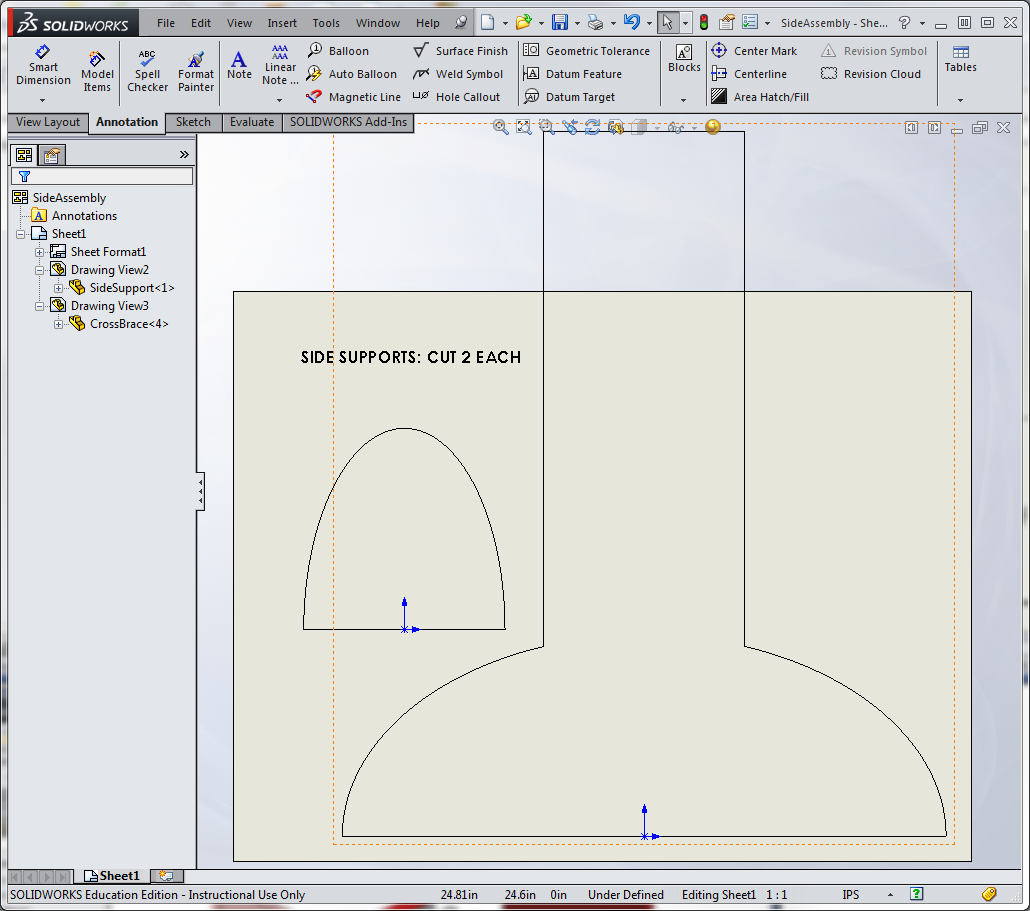Viewport: 1030px width, 911px height.
Task: Expand the CrossBrace<4> node
Action: (x=58, y=324)
